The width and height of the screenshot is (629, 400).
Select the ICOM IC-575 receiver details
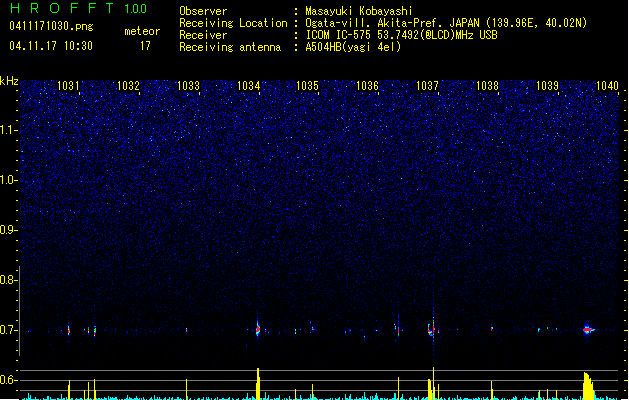pos(401,35)
